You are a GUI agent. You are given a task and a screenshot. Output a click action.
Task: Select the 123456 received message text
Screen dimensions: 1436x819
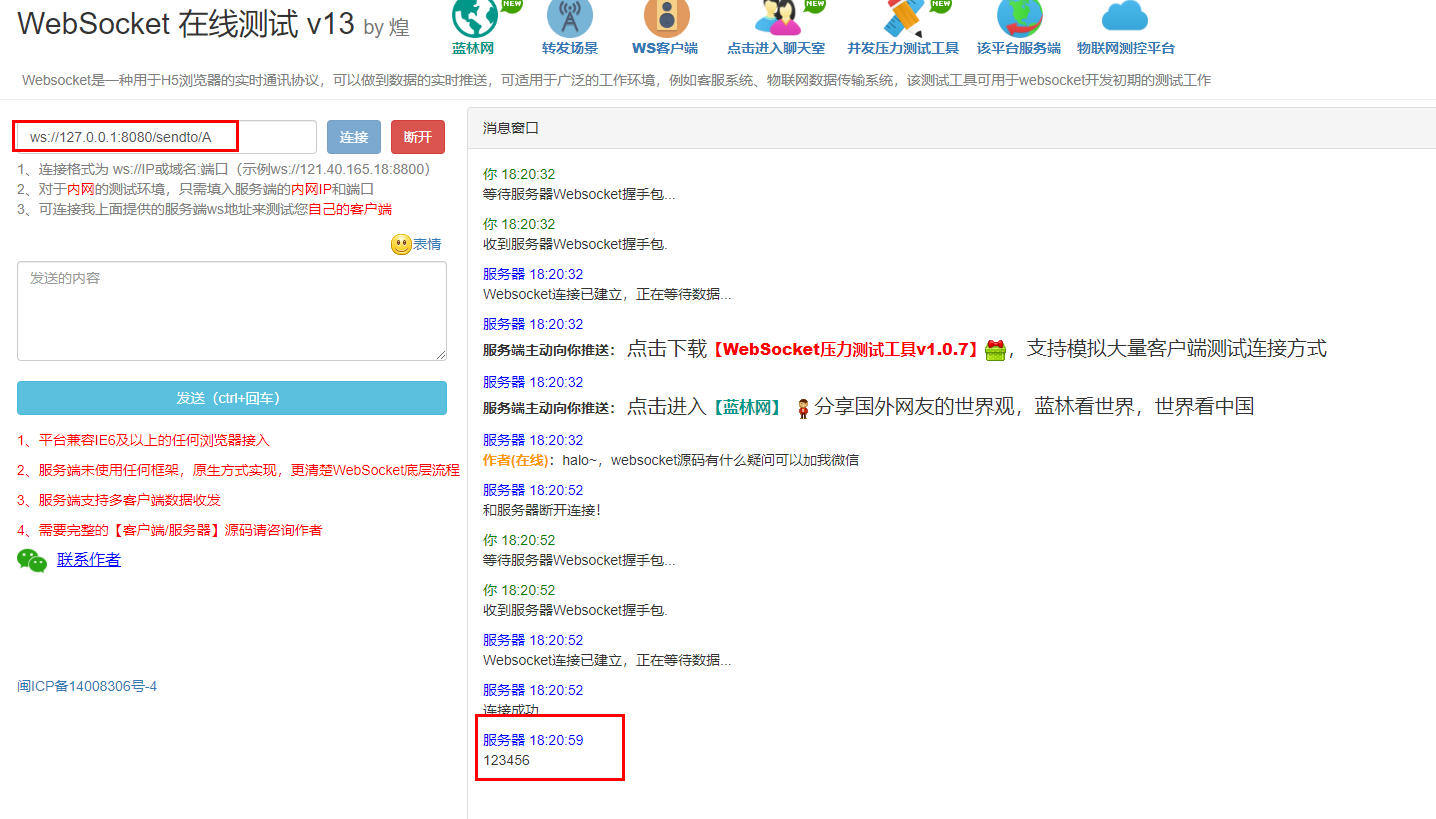point(506,761)
